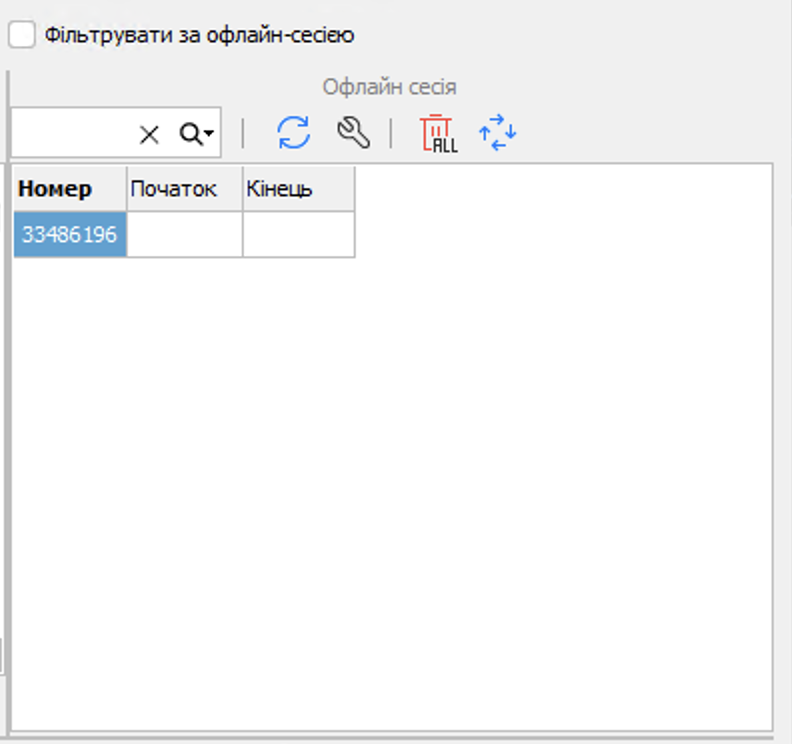Open the wrench settings tool
The height and width of the screenshot is (744, 792).
tap(353, 133)
